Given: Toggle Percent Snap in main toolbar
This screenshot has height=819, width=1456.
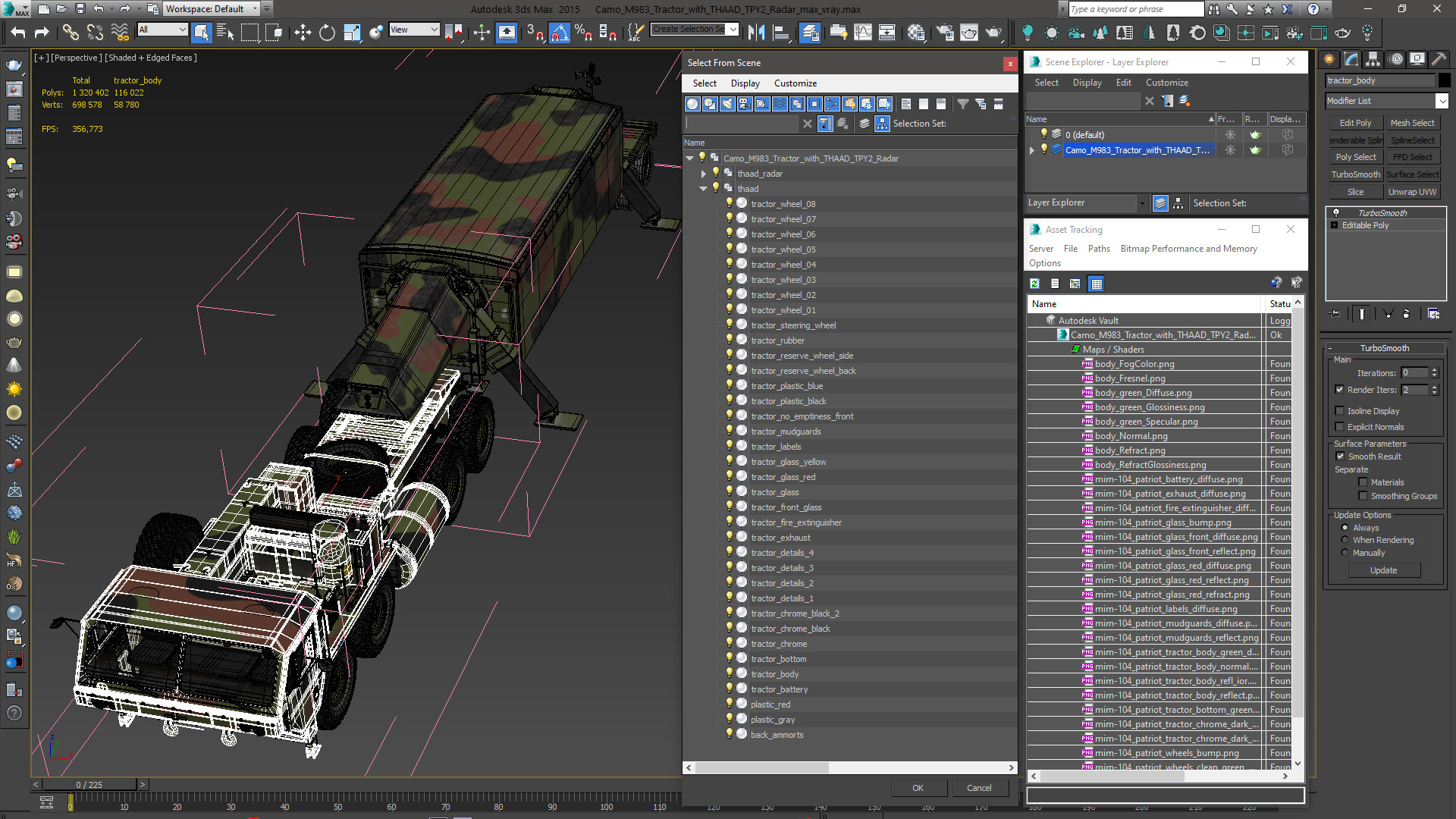Looking at the screenshot, I should (x=583, y=32).
